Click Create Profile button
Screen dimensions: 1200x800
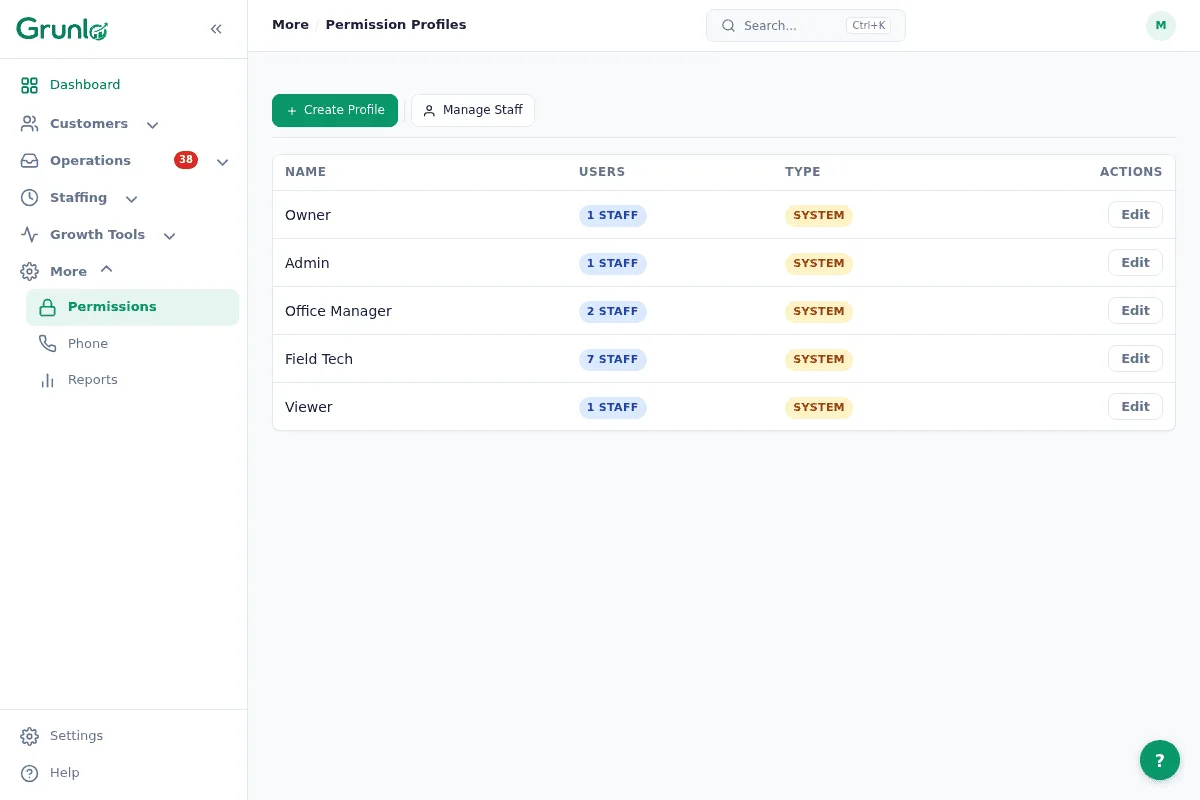tap(335, 110)
